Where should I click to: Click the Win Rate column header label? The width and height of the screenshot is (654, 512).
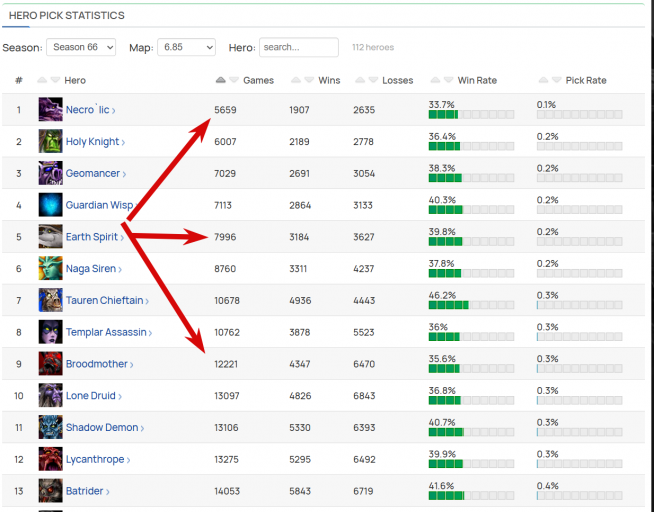tap(477, 80)
